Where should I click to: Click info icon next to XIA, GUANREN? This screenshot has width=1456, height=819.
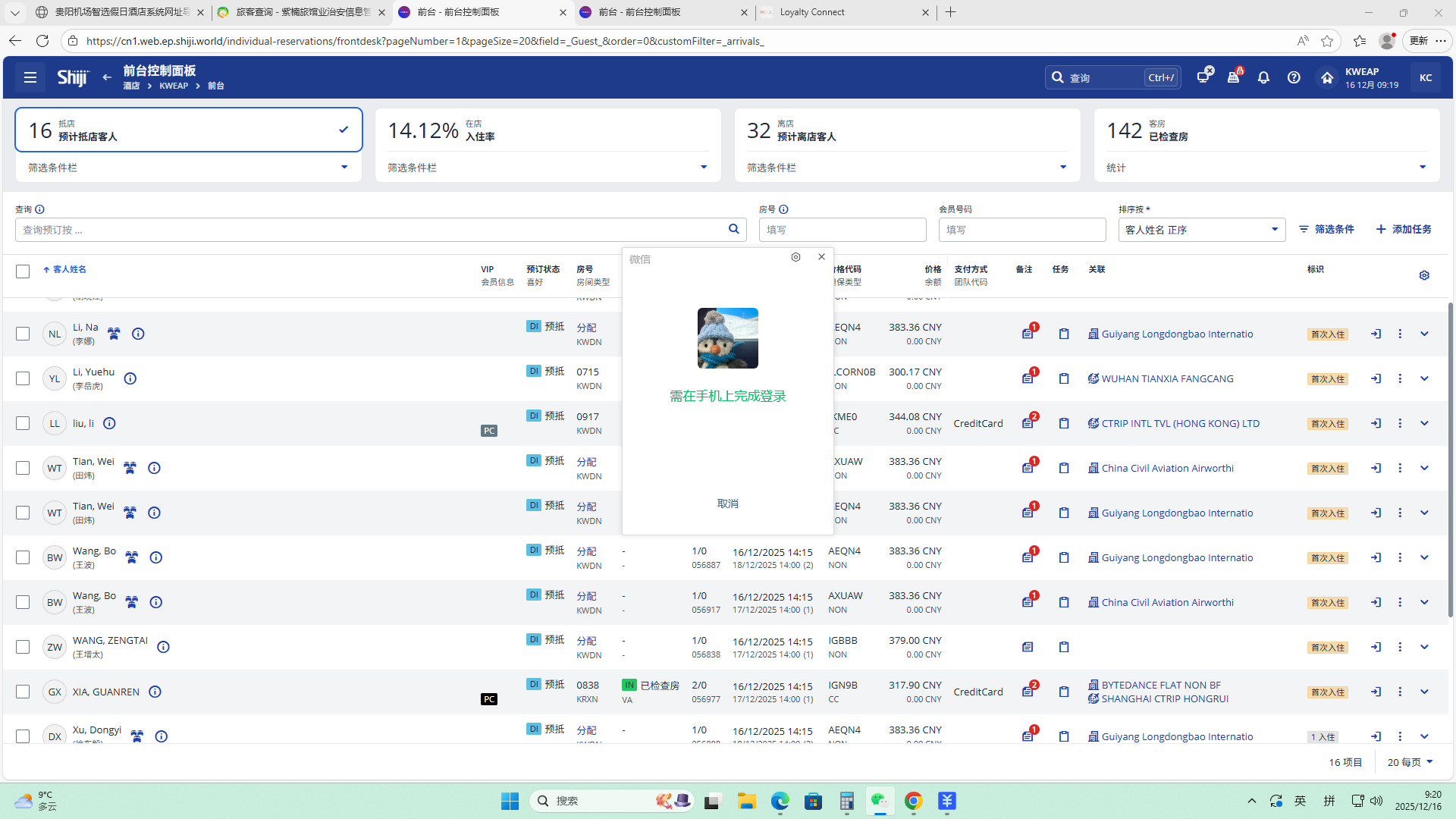[x=155, y=692]
